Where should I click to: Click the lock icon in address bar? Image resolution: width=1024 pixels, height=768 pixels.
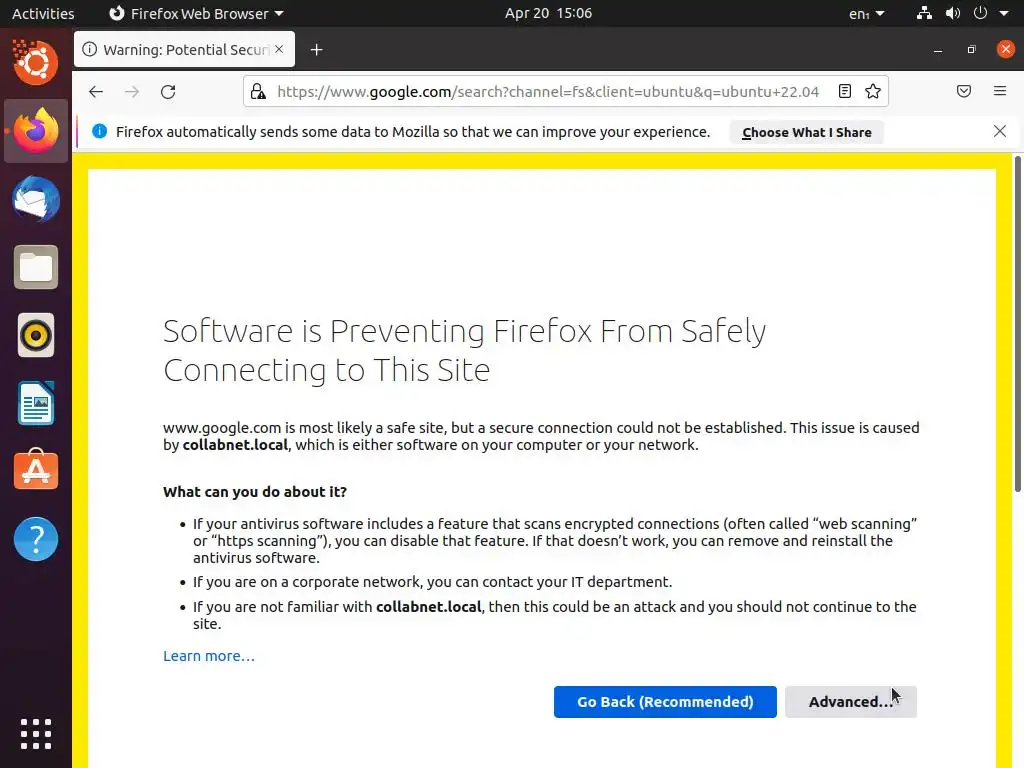click(x=258, y=92)
